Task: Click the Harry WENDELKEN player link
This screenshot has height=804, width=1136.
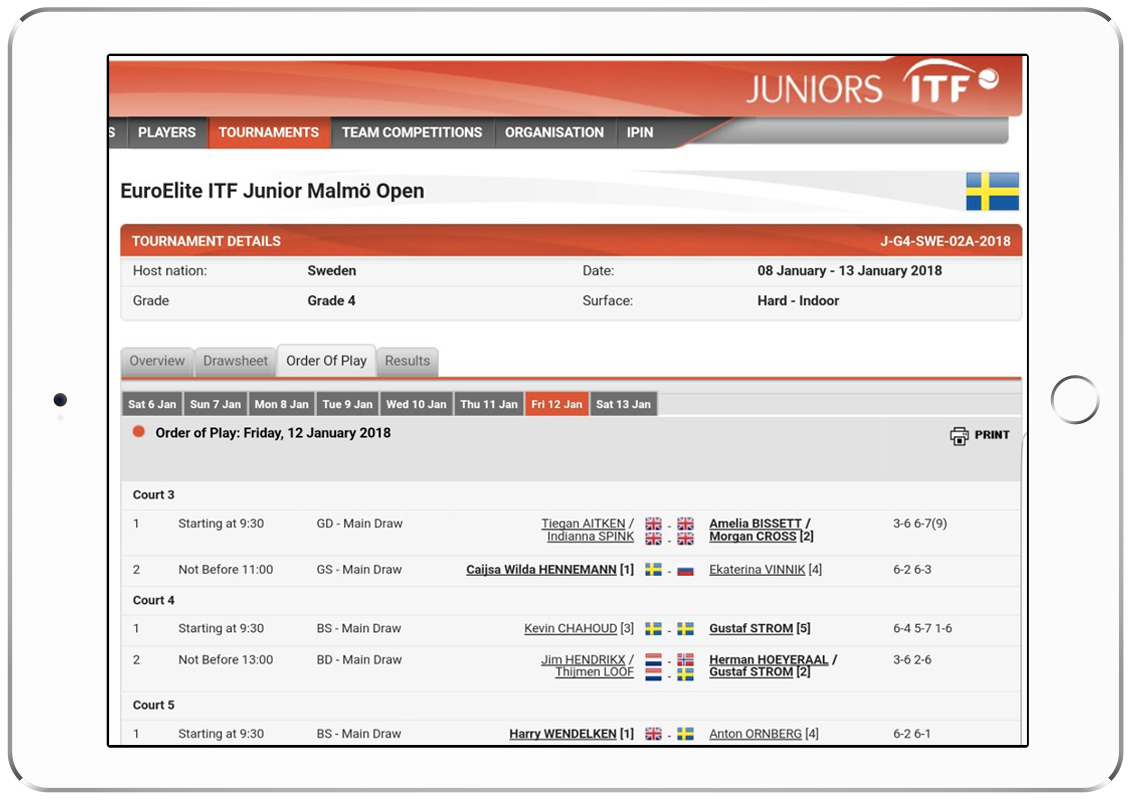Action: coord(561,733)
